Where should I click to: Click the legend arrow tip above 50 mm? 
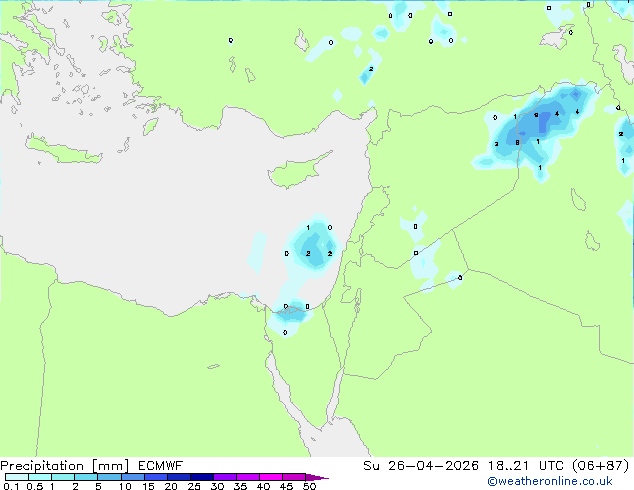pos(317,478)
